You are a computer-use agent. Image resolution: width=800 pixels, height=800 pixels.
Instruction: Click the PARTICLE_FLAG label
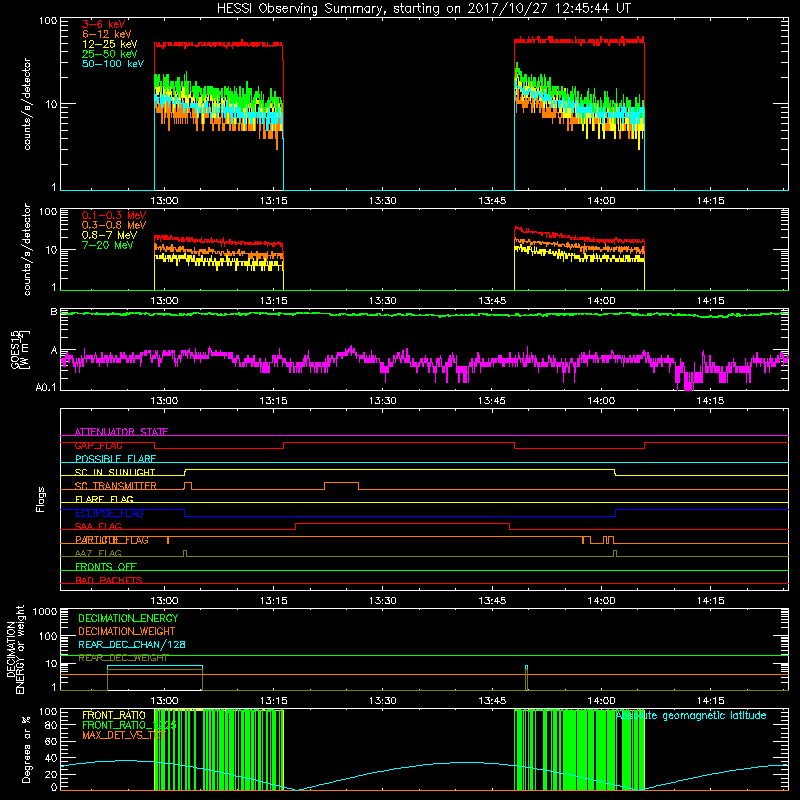coord(112,540)
